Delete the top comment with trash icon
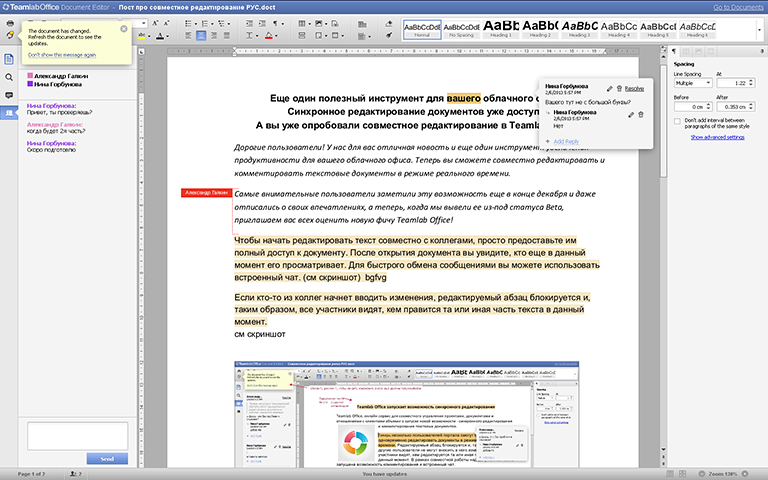This screenshot has width=768, height=480. coord(619,89)
